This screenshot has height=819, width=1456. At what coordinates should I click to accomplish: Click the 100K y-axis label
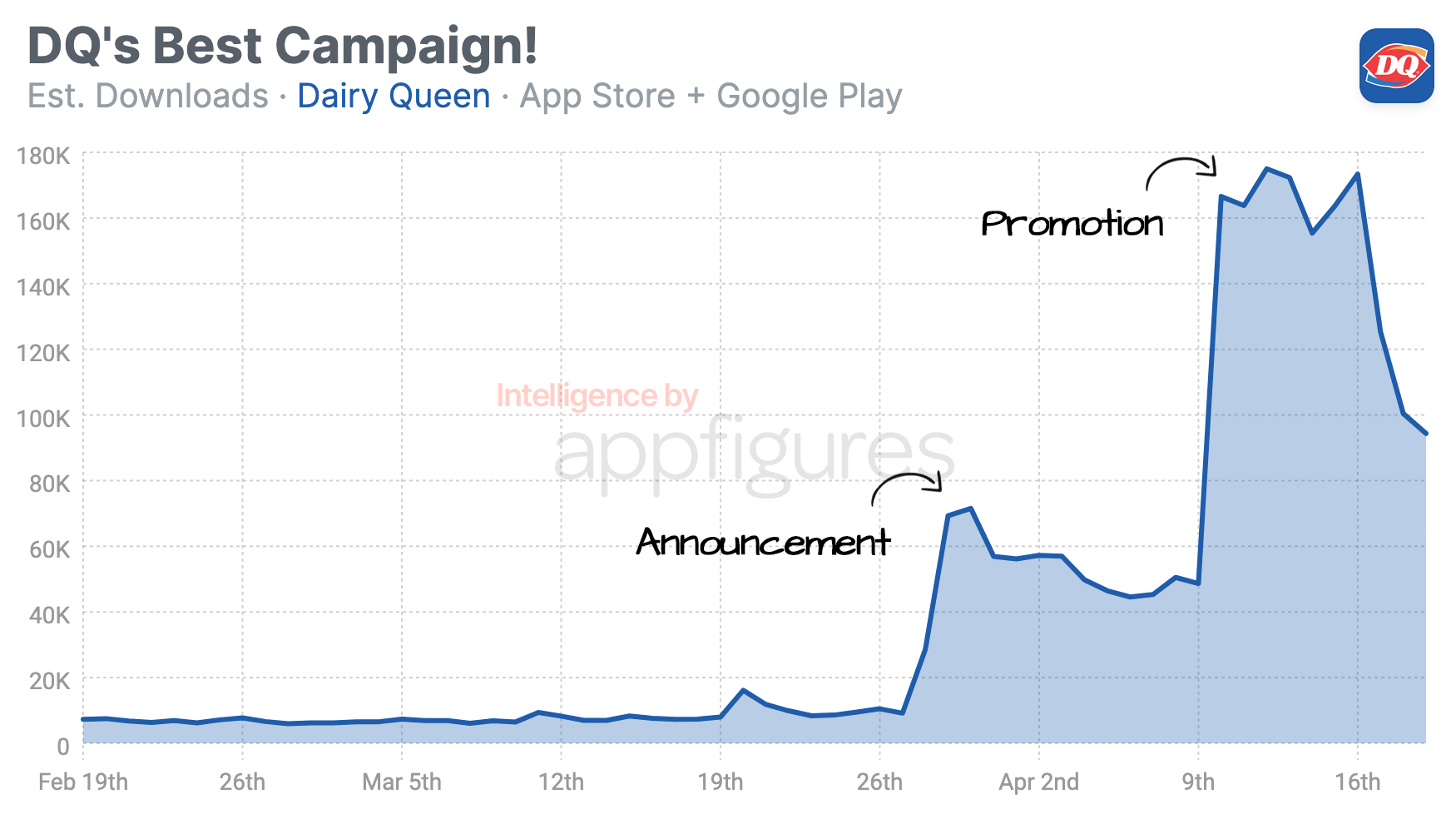(43, 418)
